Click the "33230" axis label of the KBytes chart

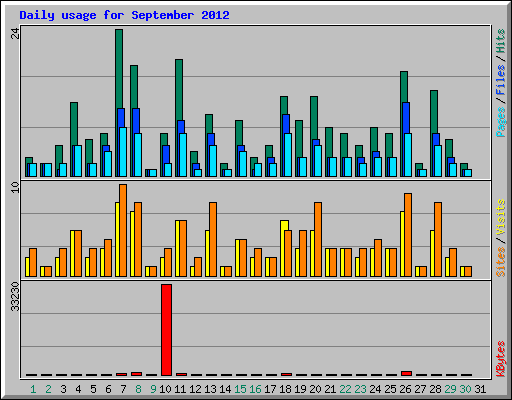pyautogui.click(x=15, y=296)
